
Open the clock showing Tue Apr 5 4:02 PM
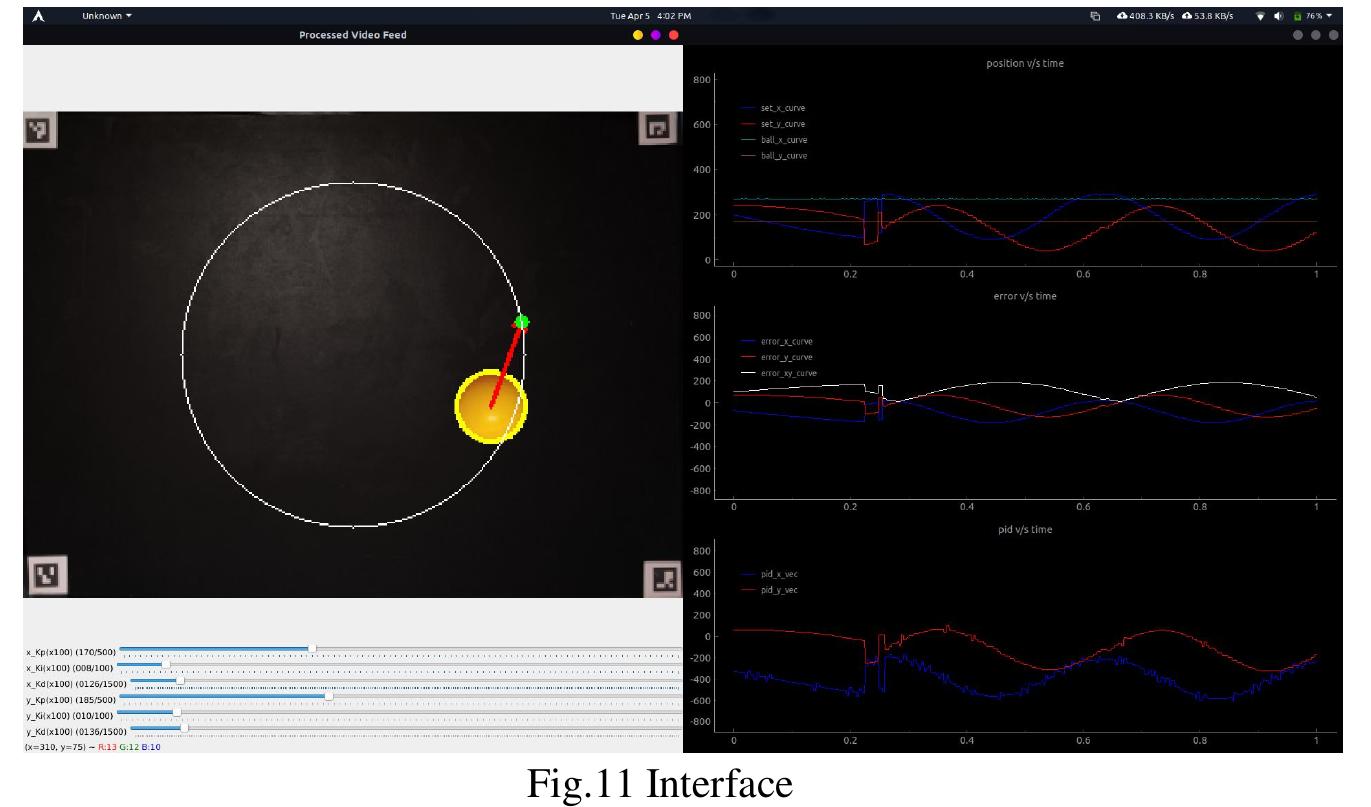tap(650, 16)
